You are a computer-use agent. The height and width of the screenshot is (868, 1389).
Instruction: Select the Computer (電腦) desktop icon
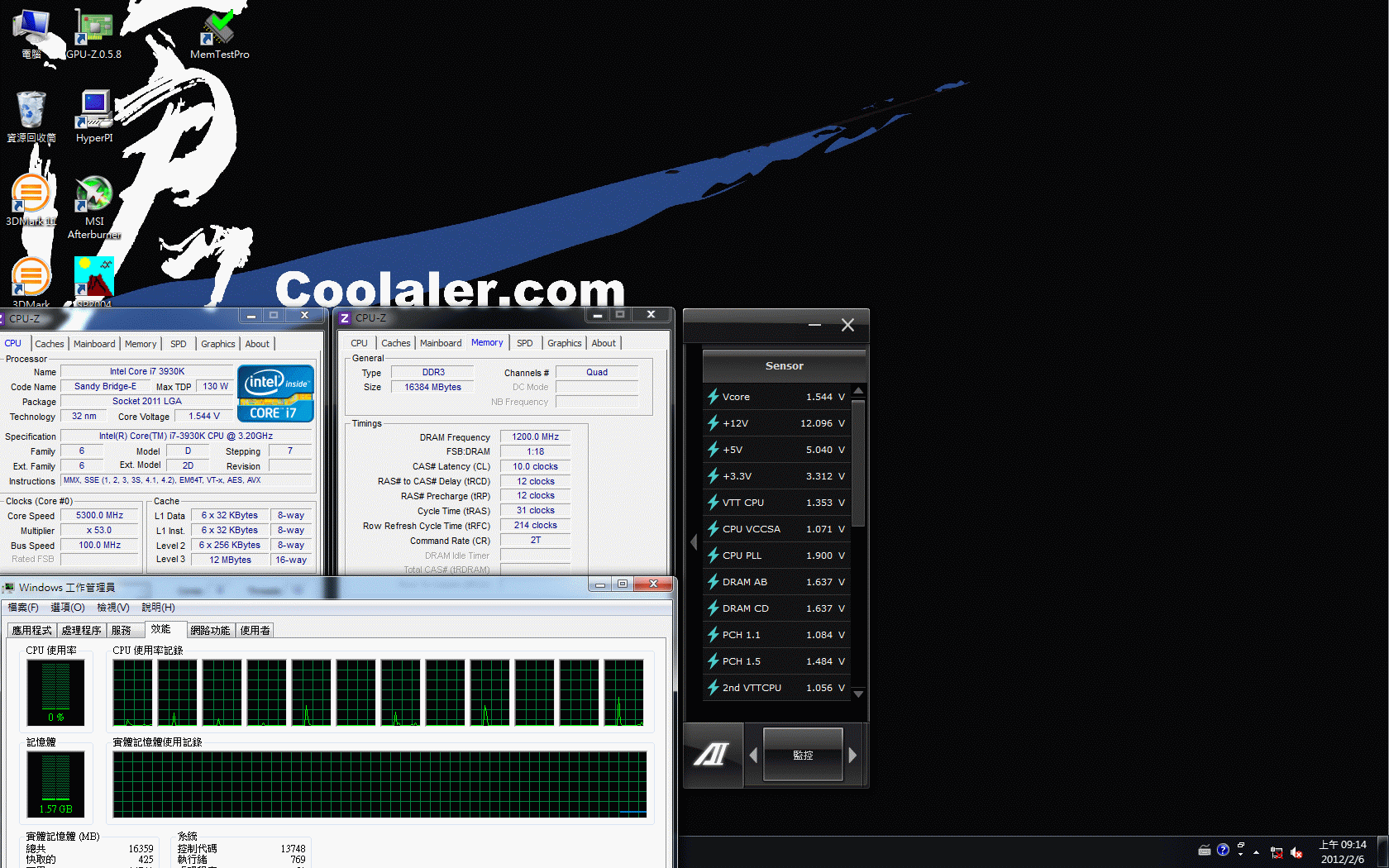coord(31,35)
